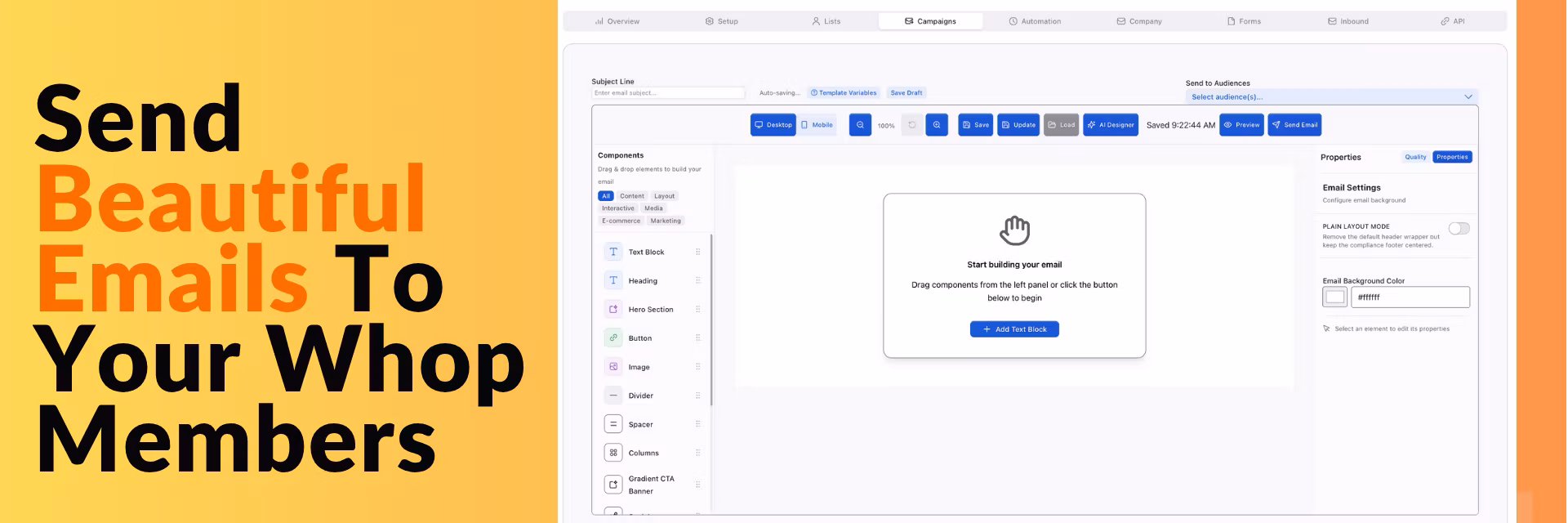Click the Save button
Image resolution: width=1568 pixels, height=523 pixels.
(975, 125)
